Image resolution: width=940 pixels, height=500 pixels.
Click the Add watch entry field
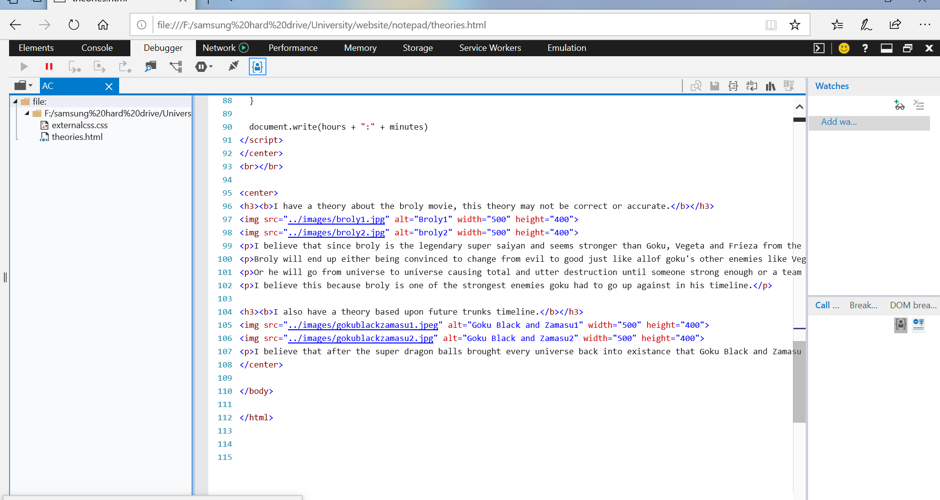pyautogui.click(x=869, y=122)
